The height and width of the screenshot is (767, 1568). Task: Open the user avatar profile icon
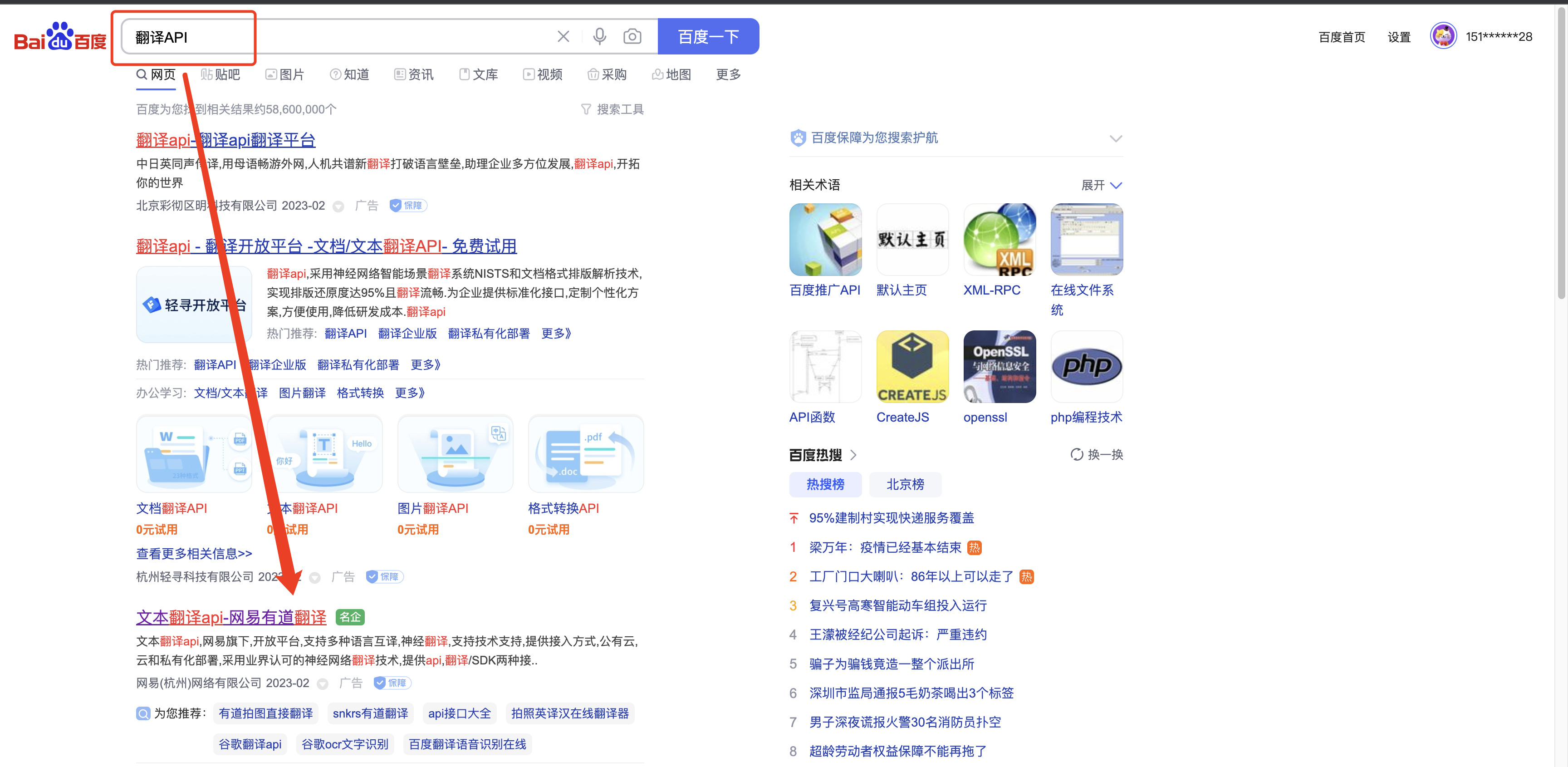point(1443,36)
